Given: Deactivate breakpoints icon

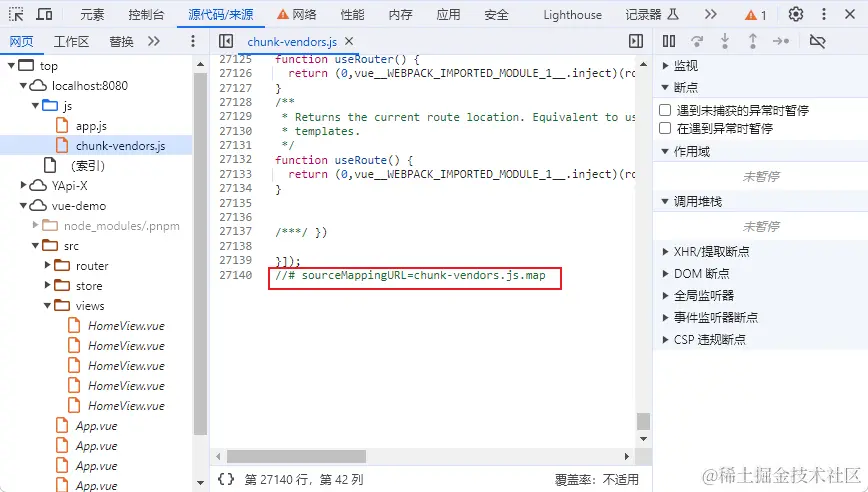Looking at the screenshot, I should [x=817, y=41].
